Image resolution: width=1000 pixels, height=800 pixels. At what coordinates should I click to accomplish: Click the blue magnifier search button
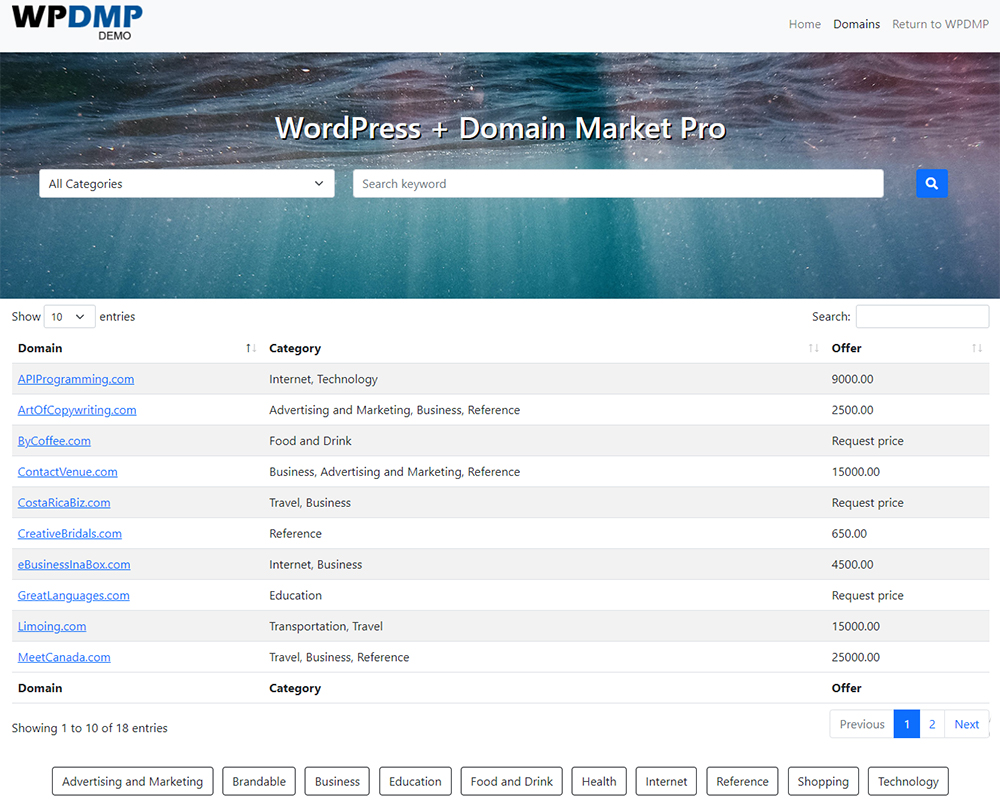(931, 183)
